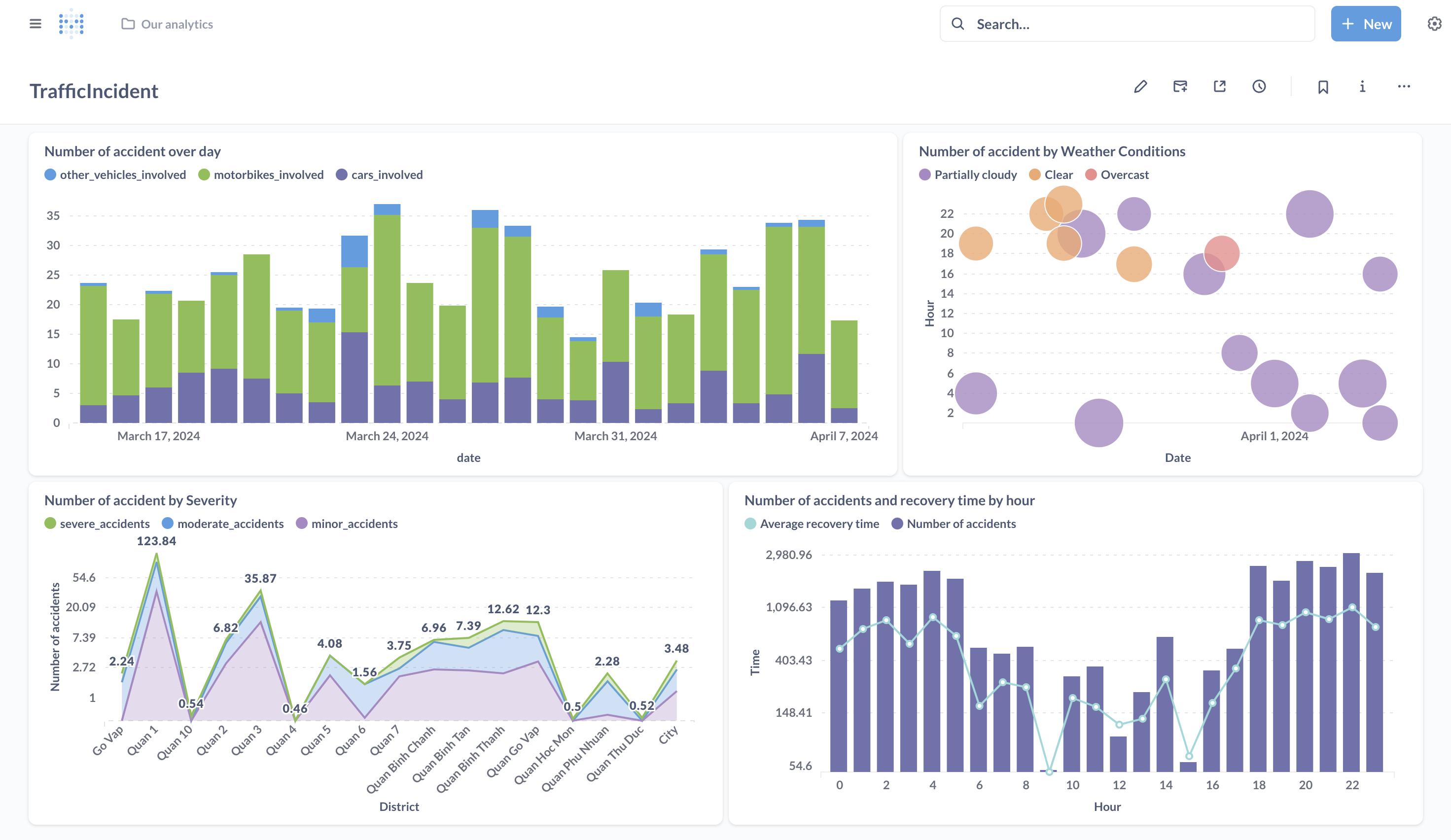Screen dimensions: 1451x840
Task: Toggle motorbikes_involved series in legend
Action: click(261, 175)
